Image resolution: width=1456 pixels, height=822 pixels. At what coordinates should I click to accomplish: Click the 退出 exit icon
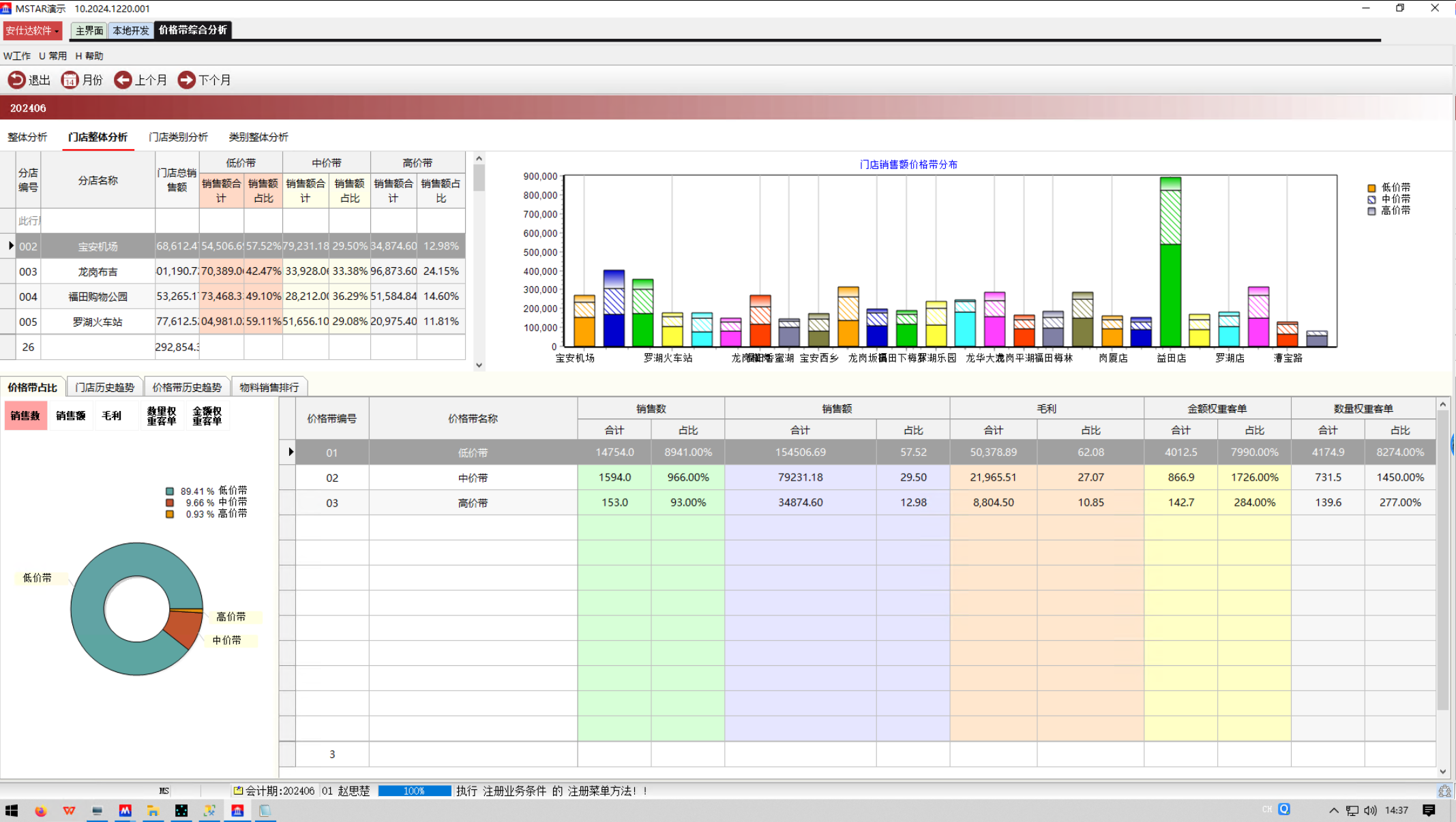16,80
